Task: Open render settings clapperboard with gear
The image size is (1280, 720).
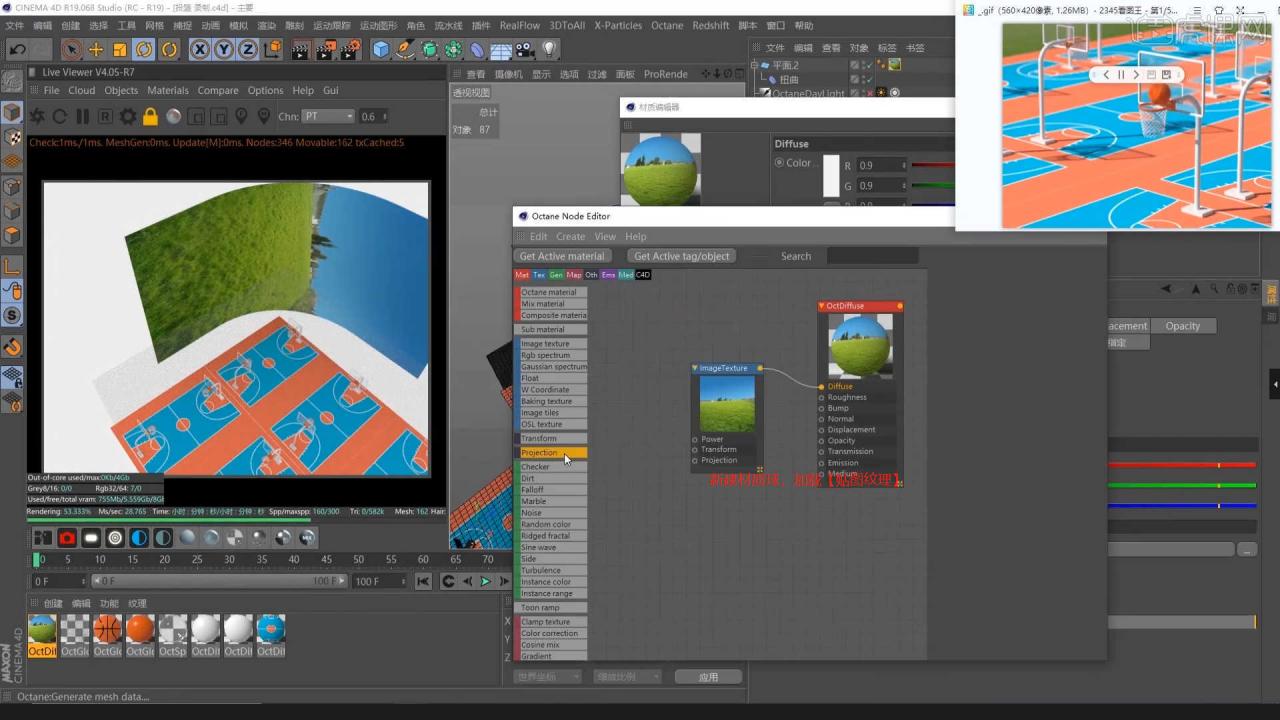Action: click(x=349, y=49)
